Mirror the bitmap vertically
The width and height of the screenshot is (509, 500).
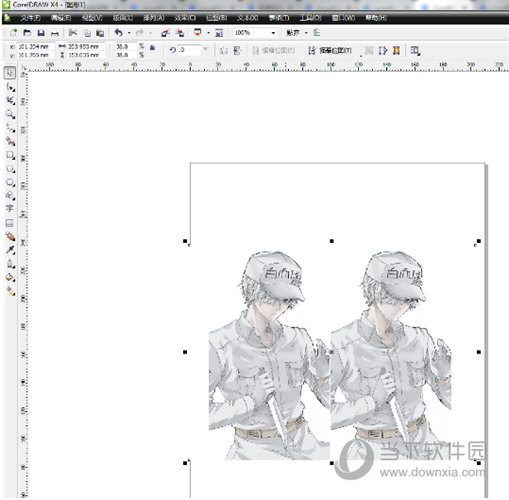click(x=237, y=50)
